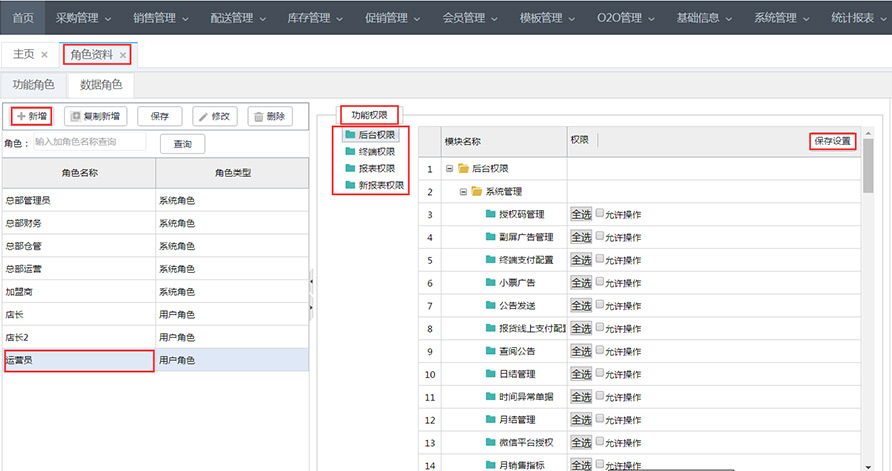Check 允许操作 for 月结管理
The image size is (892, 471).
pyautogui.click(x=600, y=418)
